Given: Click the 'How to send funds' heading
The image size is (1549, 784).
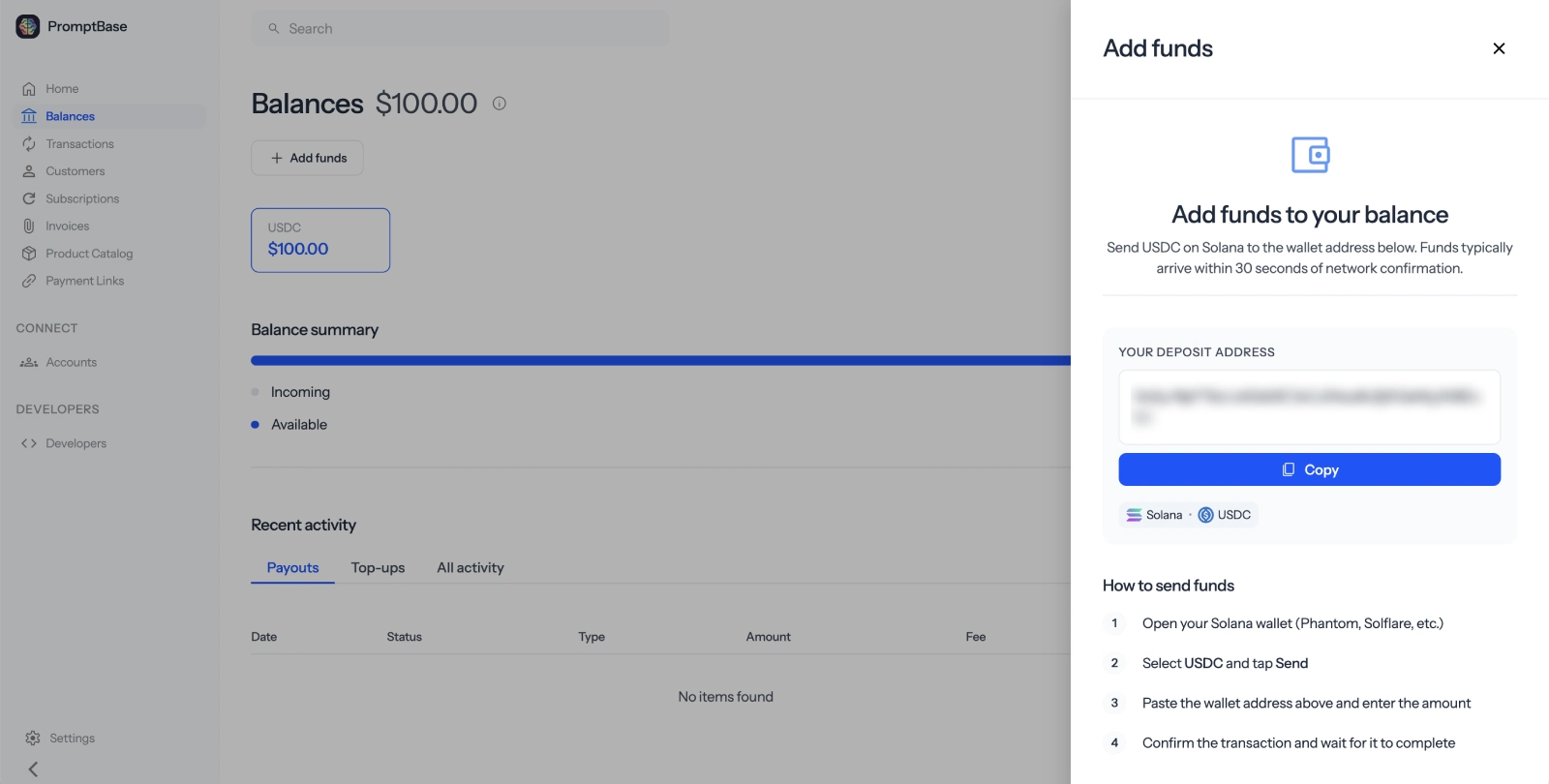Looking at the screenshot, I should pos(1169,586).
